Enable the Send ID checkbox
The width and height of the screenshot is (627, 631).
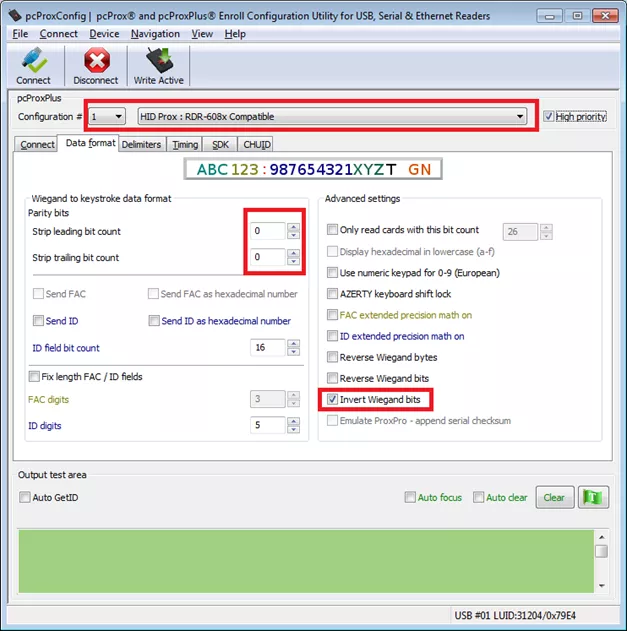(37, 321)
